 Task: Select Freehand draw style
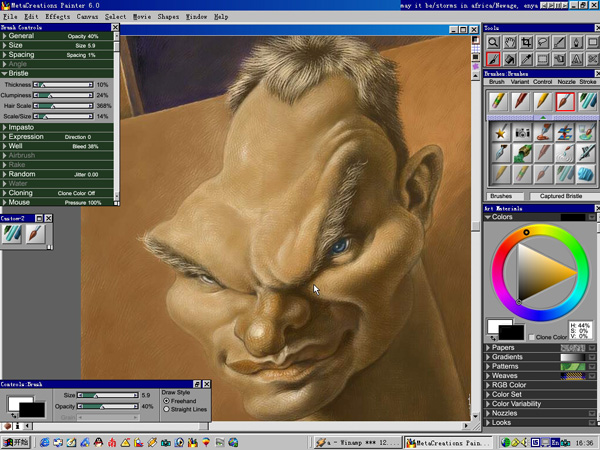166,401
